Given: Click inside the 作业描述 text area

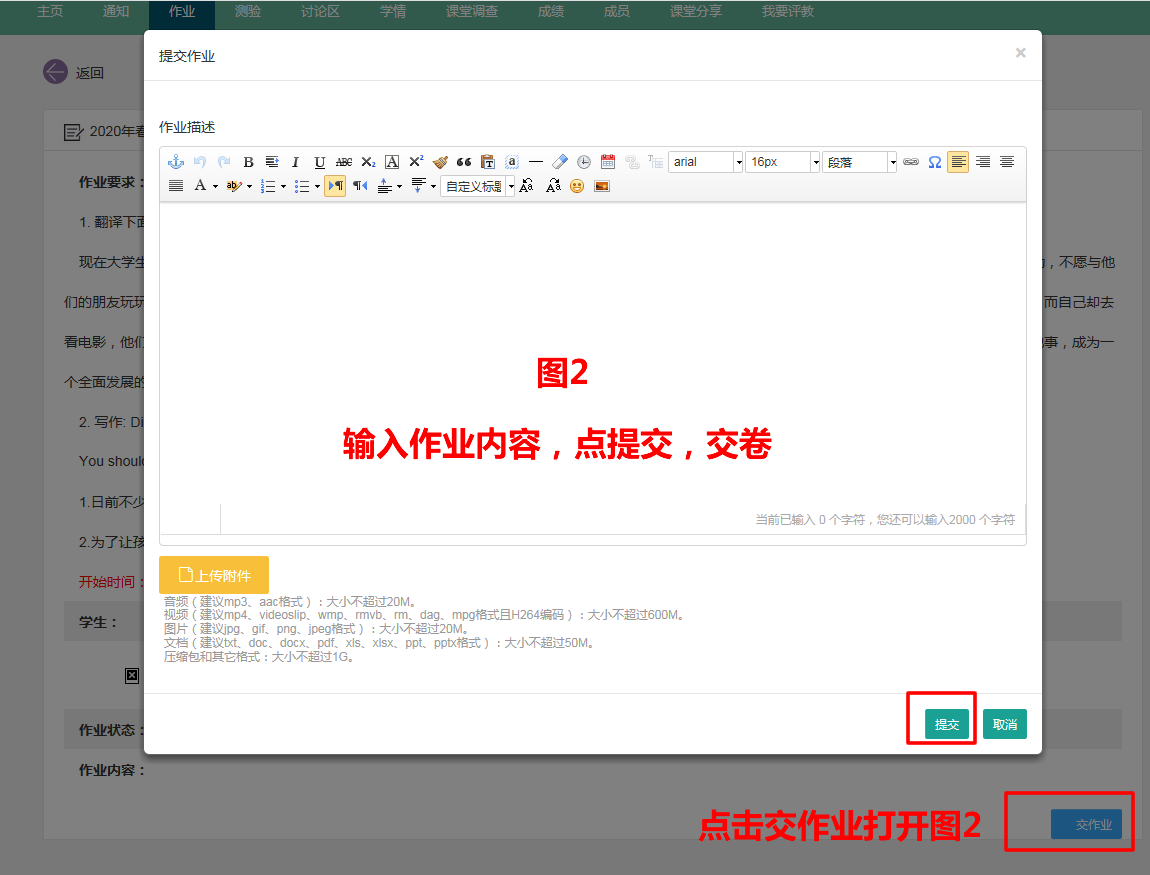Looking at the screenshot, I should pyautogui.click(x=592, y=350).
